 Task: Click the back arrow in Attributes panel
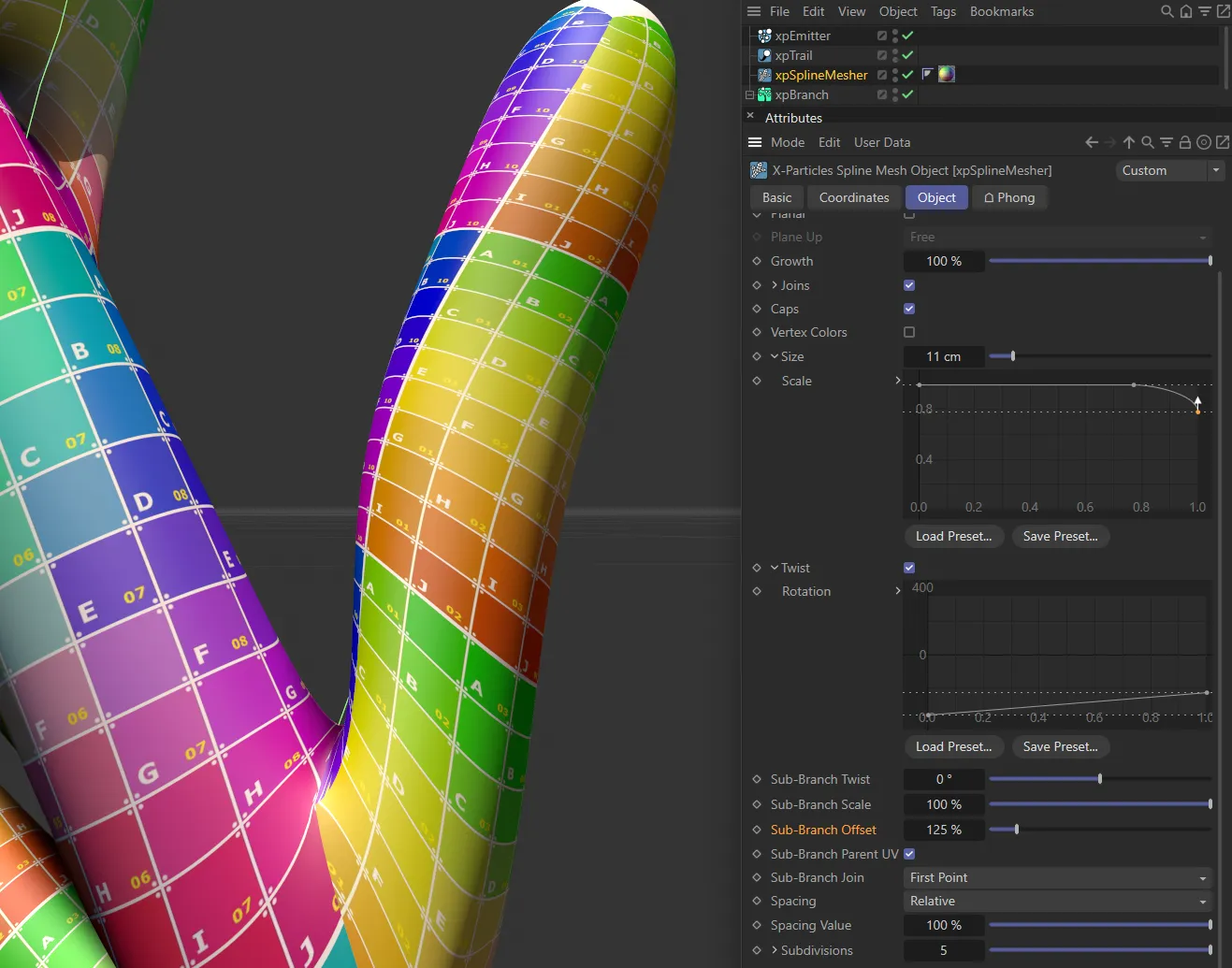[1091, 142]
